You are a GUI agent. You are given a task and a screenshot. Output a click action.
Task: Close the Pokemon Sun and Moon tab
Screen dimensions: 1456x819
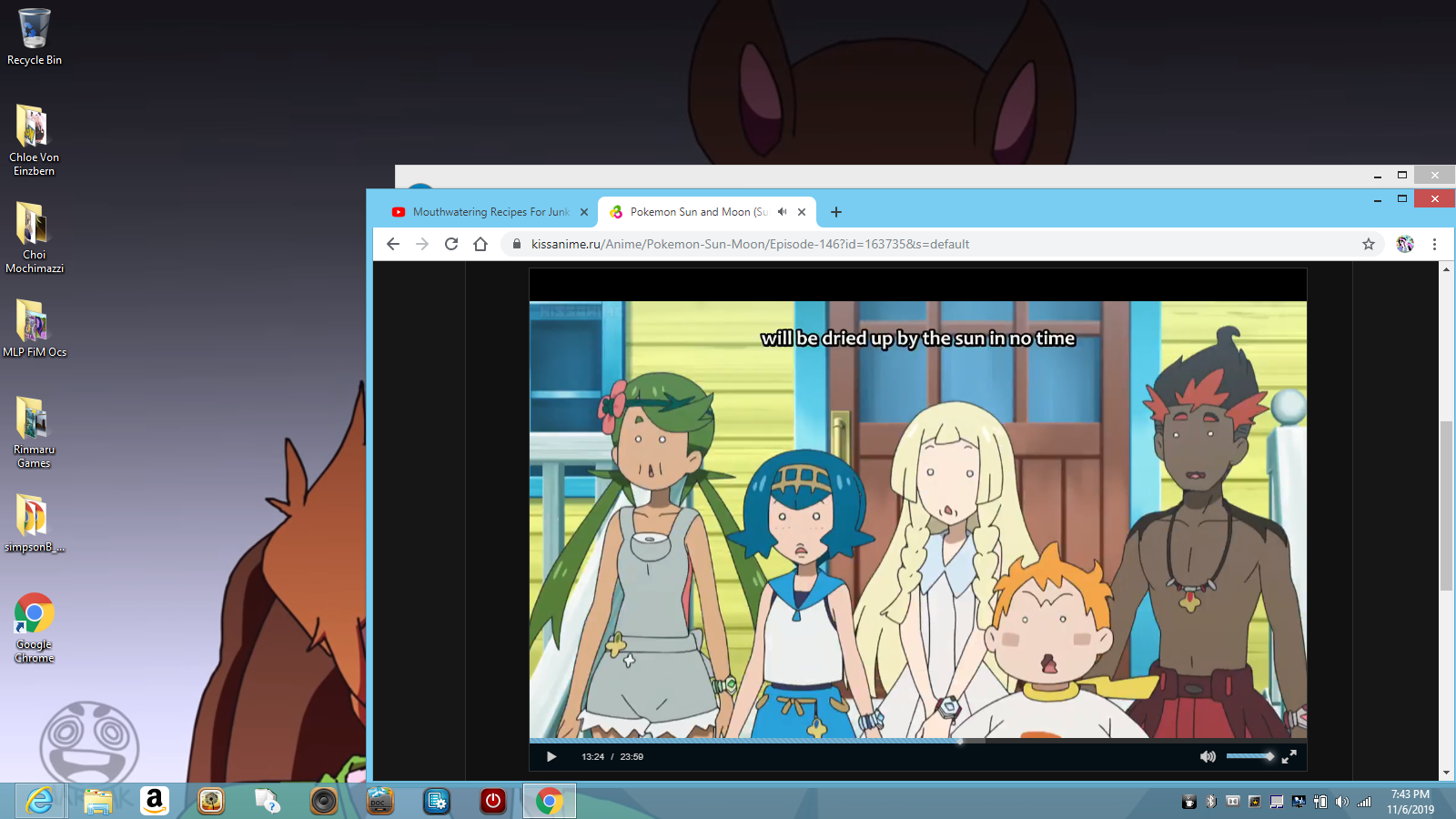(802, 212)
